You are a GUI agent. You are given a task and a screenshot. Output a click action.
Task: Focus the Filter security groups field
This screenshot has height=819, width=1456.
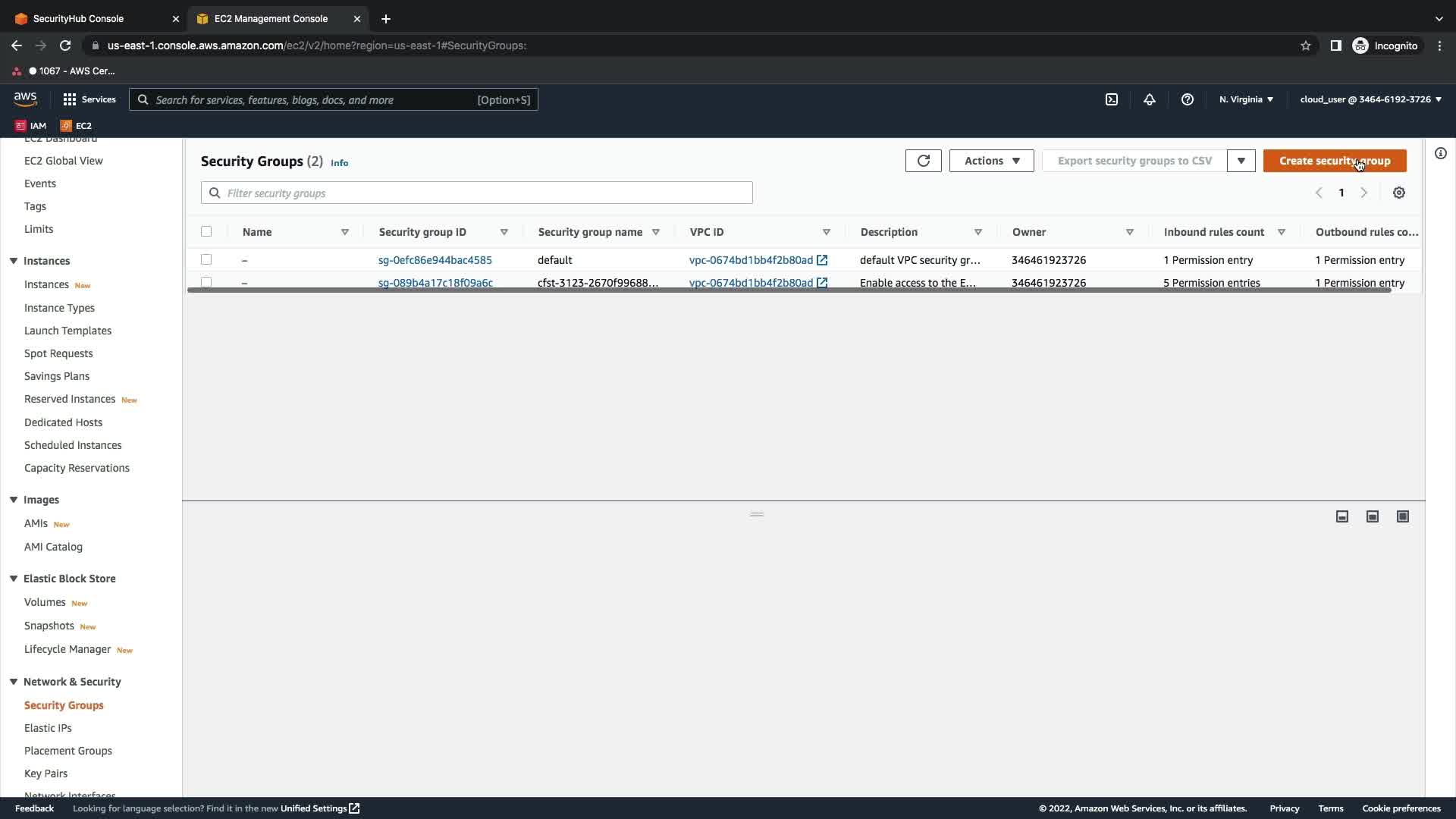click(x=485, y=193)
